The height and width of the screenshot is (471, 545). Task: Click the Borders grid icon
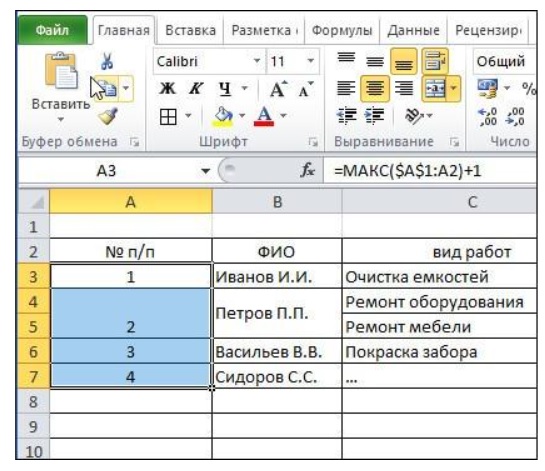tap(168, 116)
